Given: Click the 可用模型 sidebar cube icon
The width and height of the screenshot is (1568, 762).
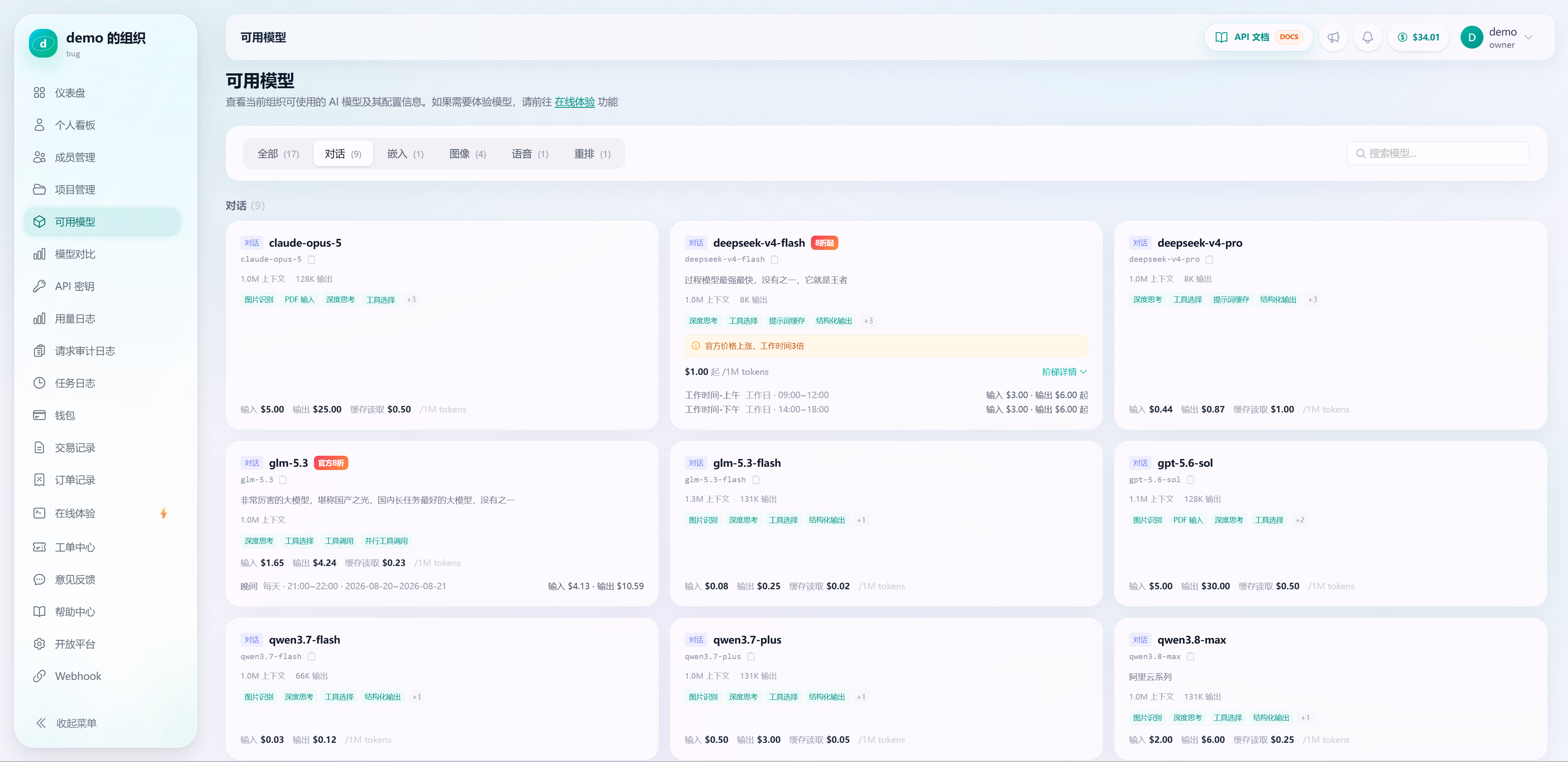Looking at the screenshot, I should (40, 222).
